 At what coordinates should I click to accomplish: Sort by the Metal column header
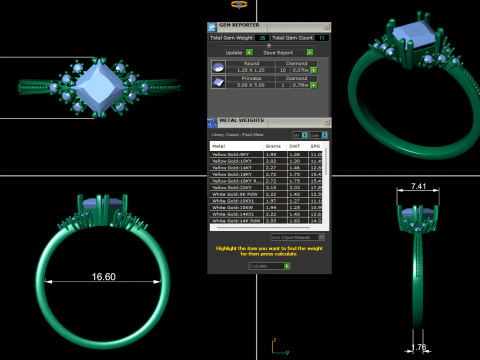(x=236, y=146)
